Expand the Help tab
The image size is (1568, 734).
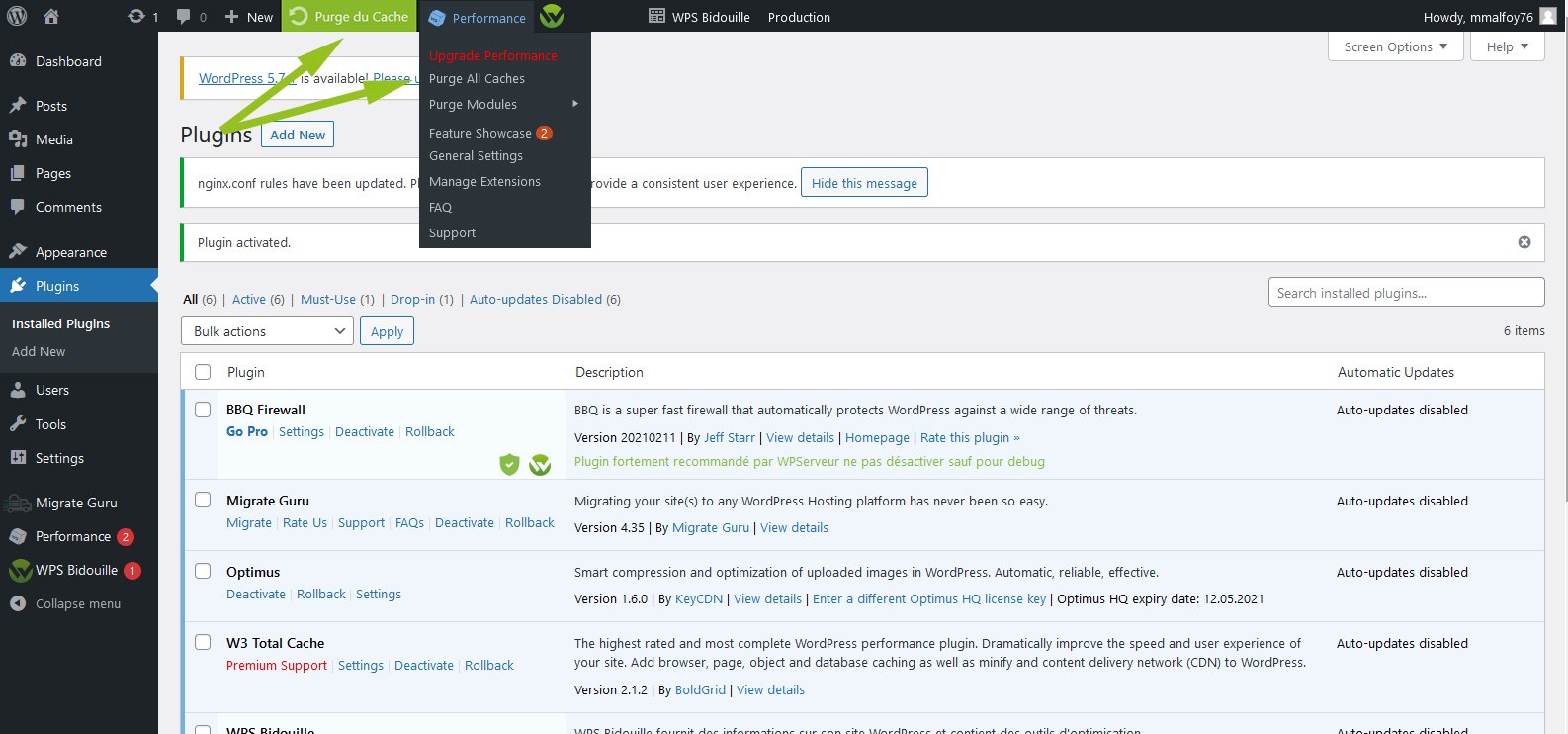(1507, 46)
